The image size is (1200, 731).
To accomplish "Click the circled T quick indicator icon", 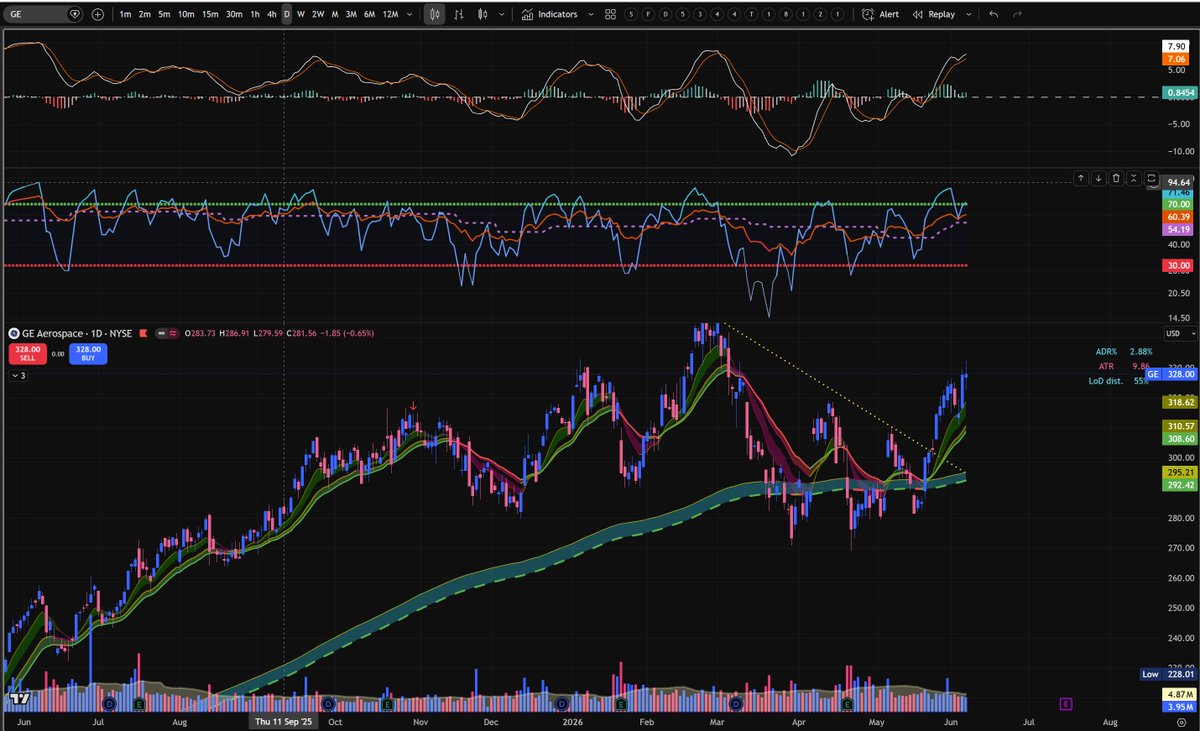I will (x=751, y=15).
